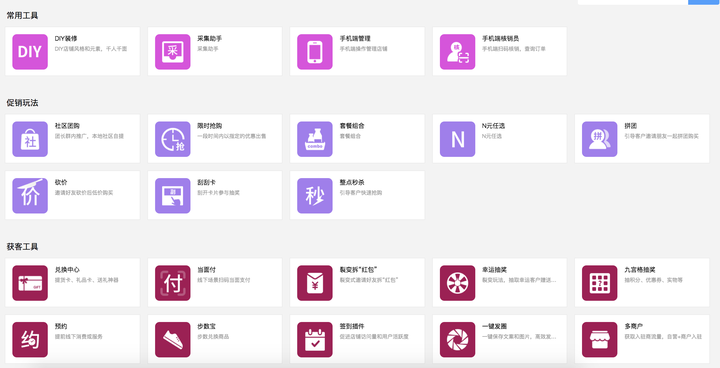The image size is (720, 368).
Task: Open the 兑换中心 gift card icon
Action: [30, 283]
